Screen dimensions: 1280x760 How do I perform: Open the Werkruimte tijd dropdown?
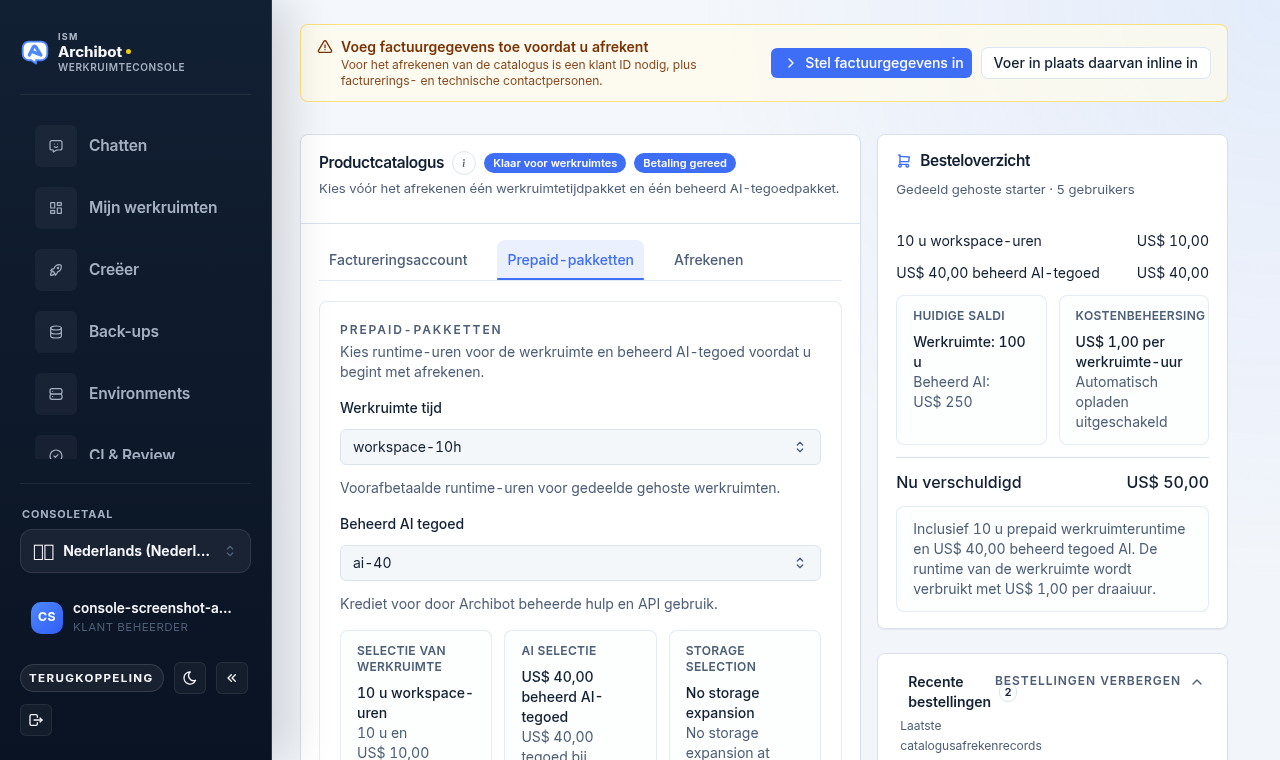click(580, 447)
